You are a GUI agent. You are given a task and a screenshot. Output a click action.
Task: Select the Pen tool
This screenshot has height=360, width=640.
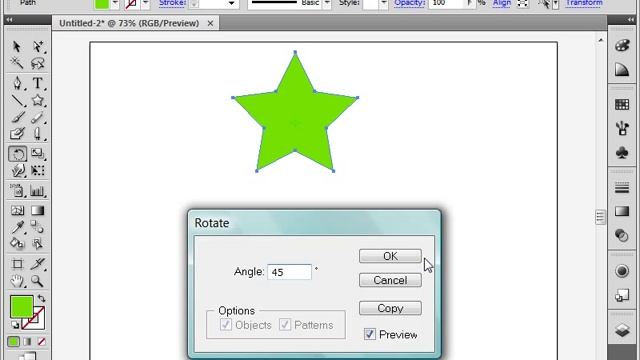[x=17, y=83]
